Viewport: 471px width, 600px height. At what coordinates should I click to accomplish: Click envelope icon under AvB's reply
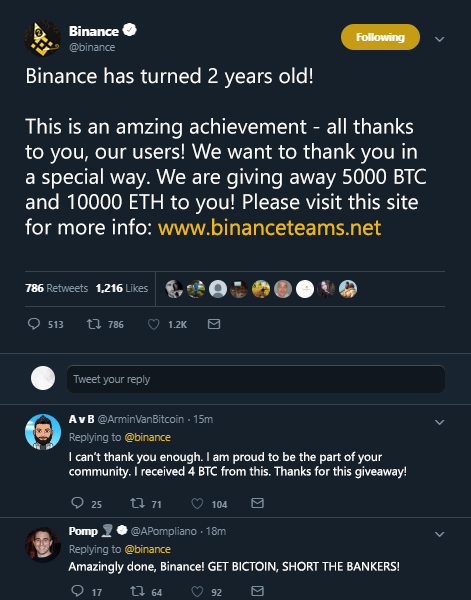click(x=258, y=503)
